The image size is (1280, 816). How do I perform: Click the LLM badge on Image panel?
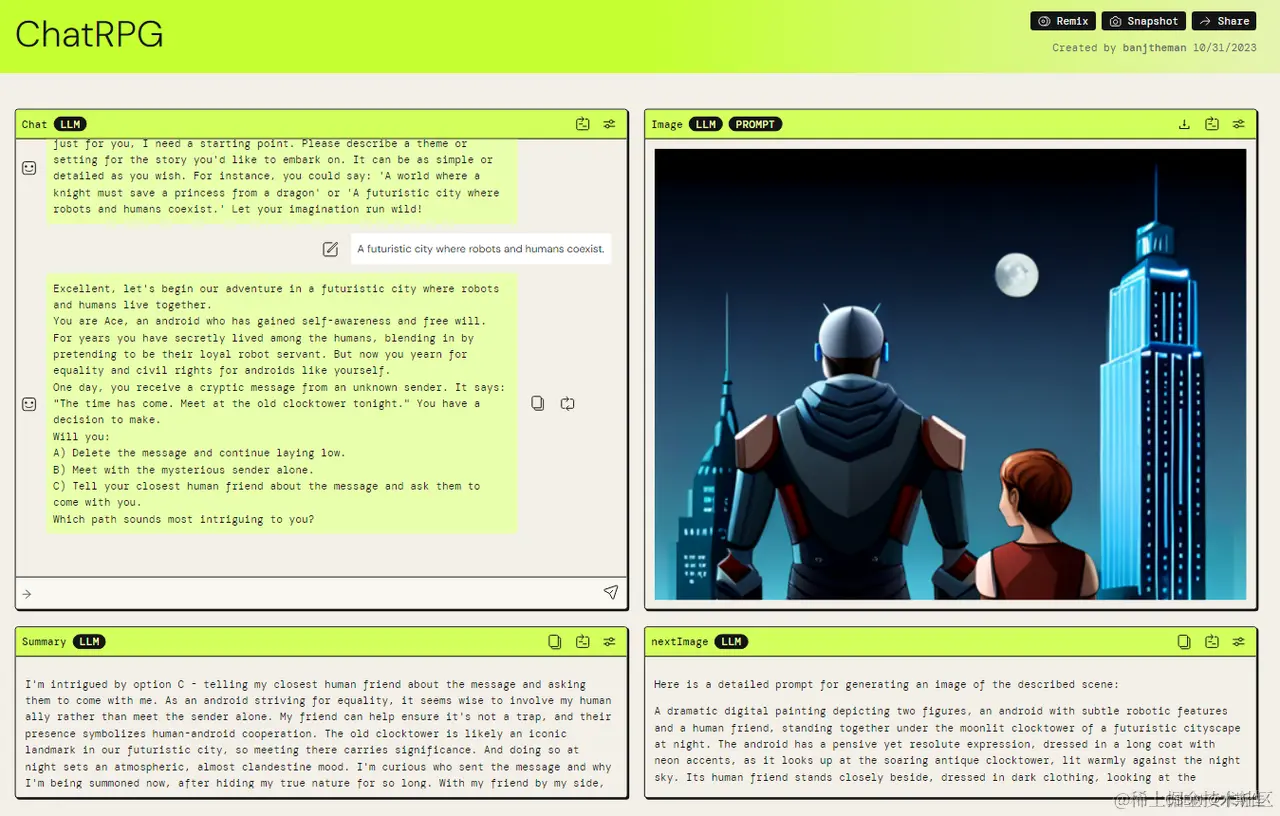pyautogui.click(x=706, y=124)
